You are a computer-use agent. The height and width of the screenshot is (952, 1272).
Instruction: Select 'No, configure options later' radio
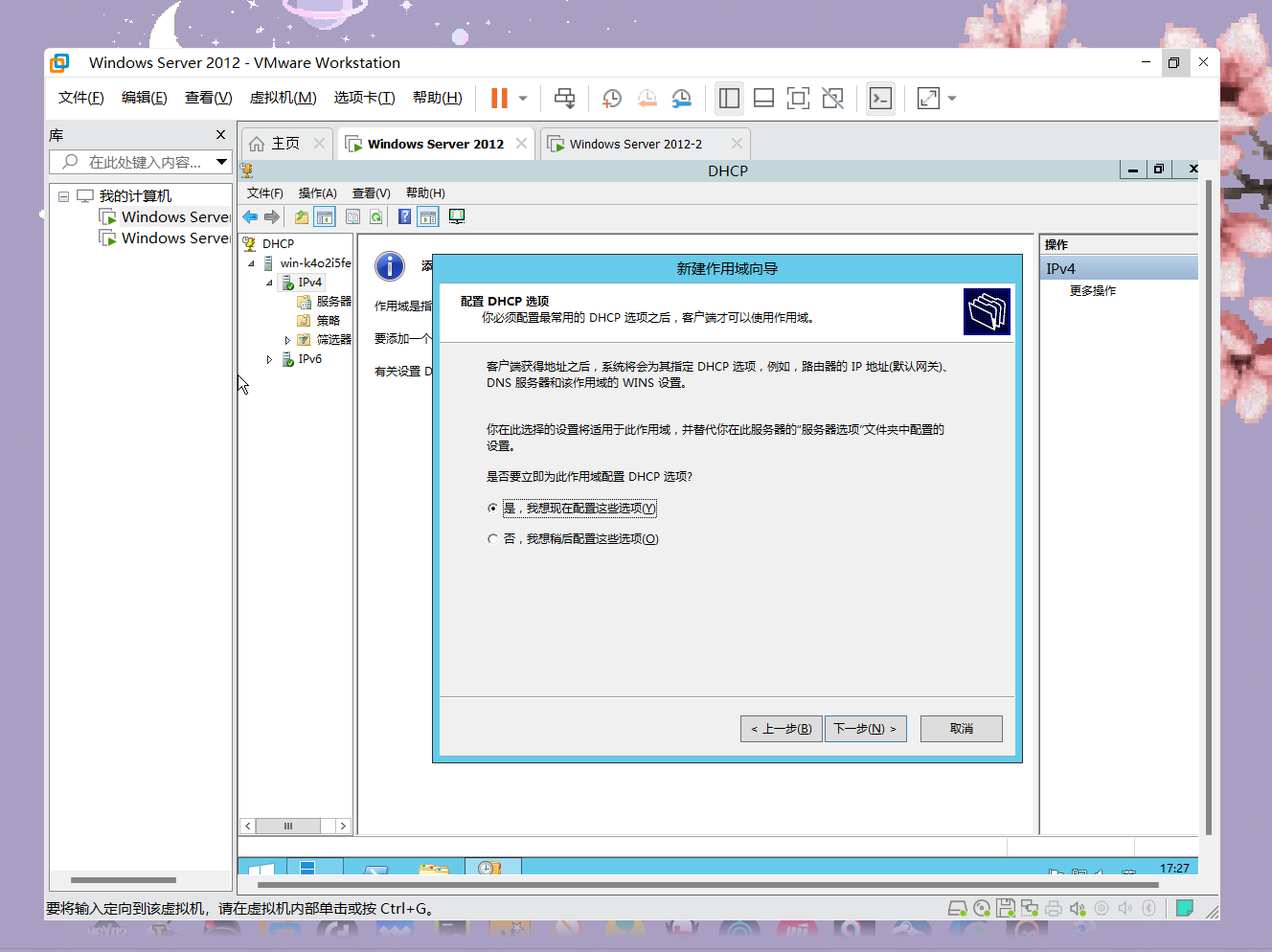click(492, 539)
